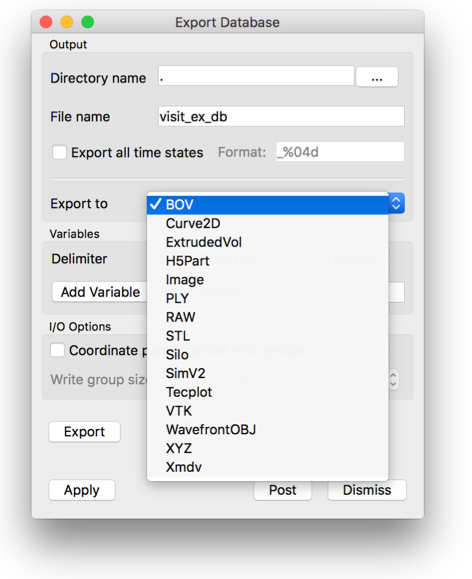Click the Apply button
The height and width of the screenshot is (579, 472).
pyautogui.click(x=82, y=490)
